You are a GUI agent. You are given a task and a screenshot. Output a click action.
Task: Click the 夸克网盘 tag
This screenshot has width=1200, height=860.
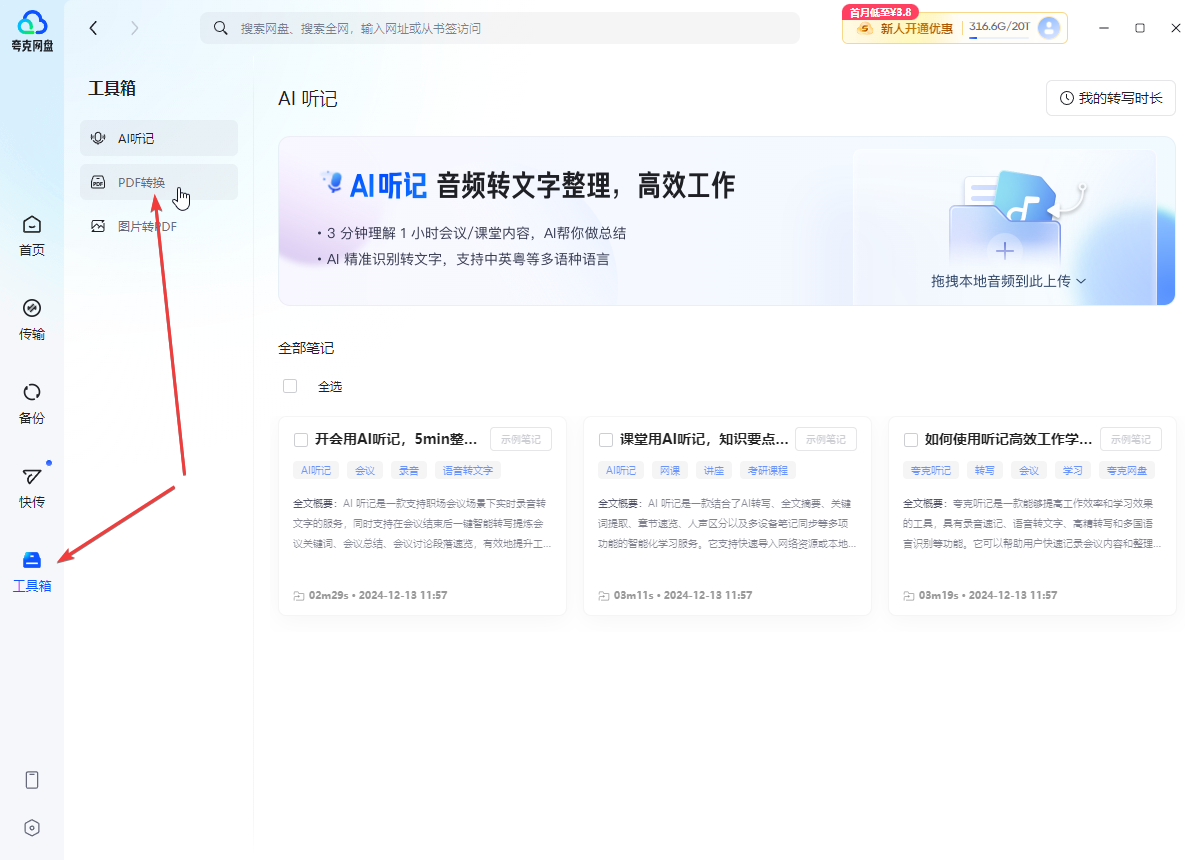coord(1127,470)
